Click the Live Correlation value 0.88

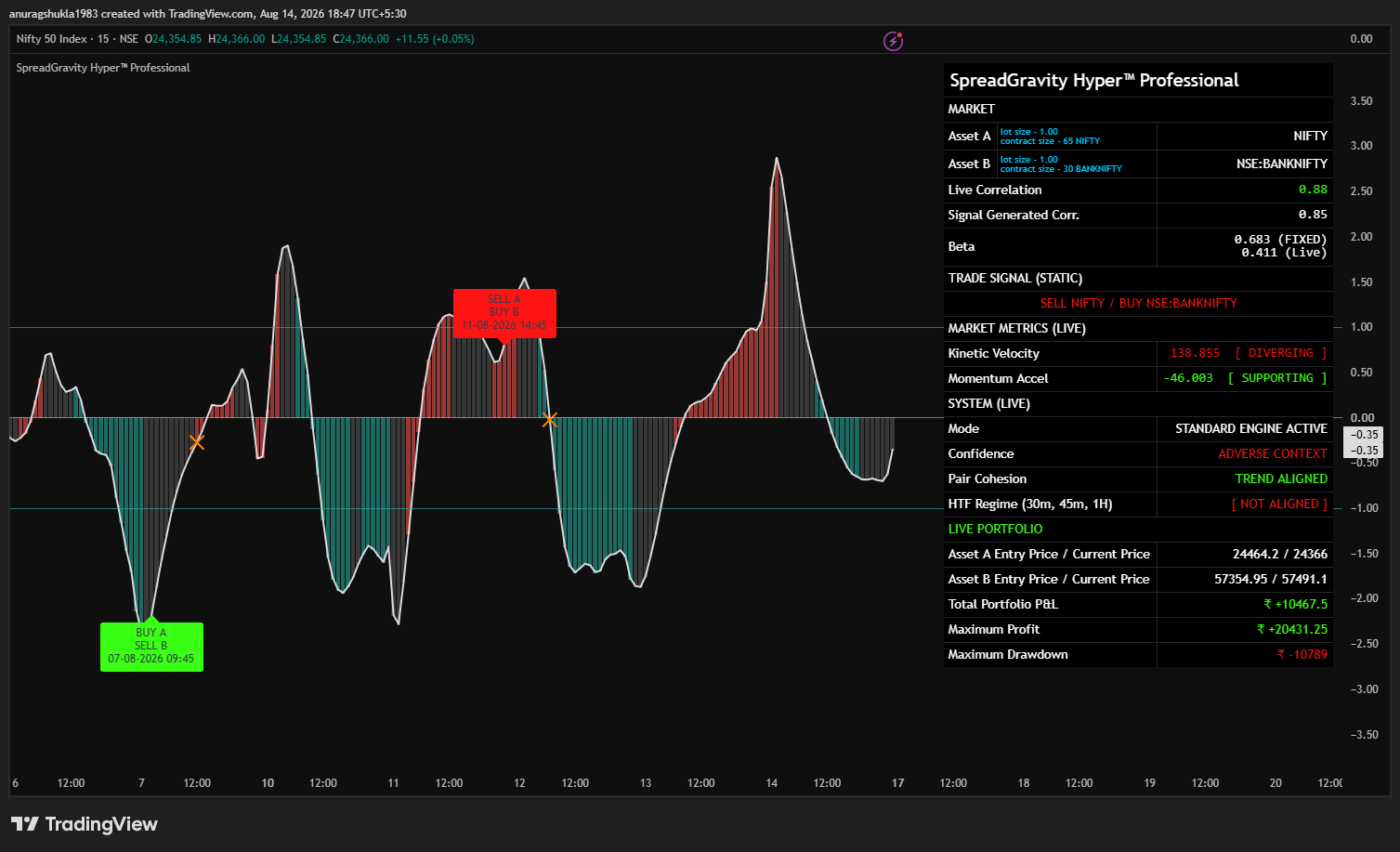(x=1313, y=190)
